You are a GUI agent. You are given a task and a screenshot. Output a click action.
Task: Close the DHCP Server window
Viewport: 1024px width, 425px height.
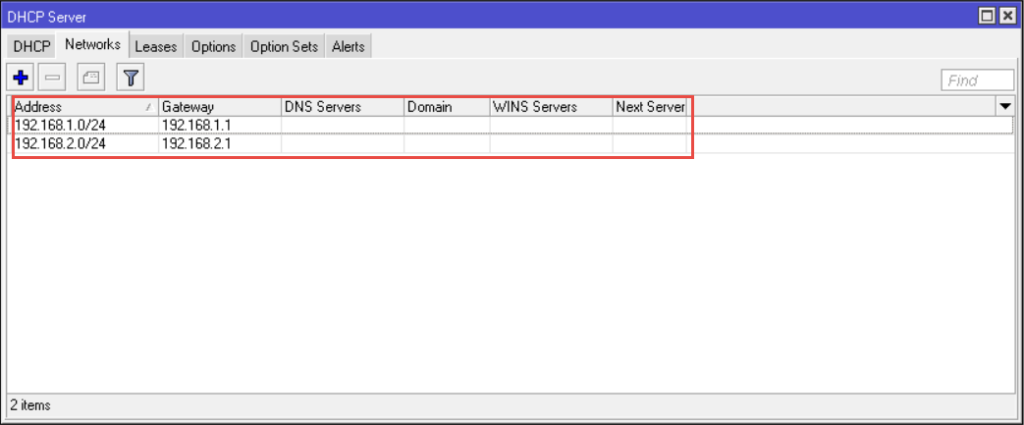[1008, 15]
